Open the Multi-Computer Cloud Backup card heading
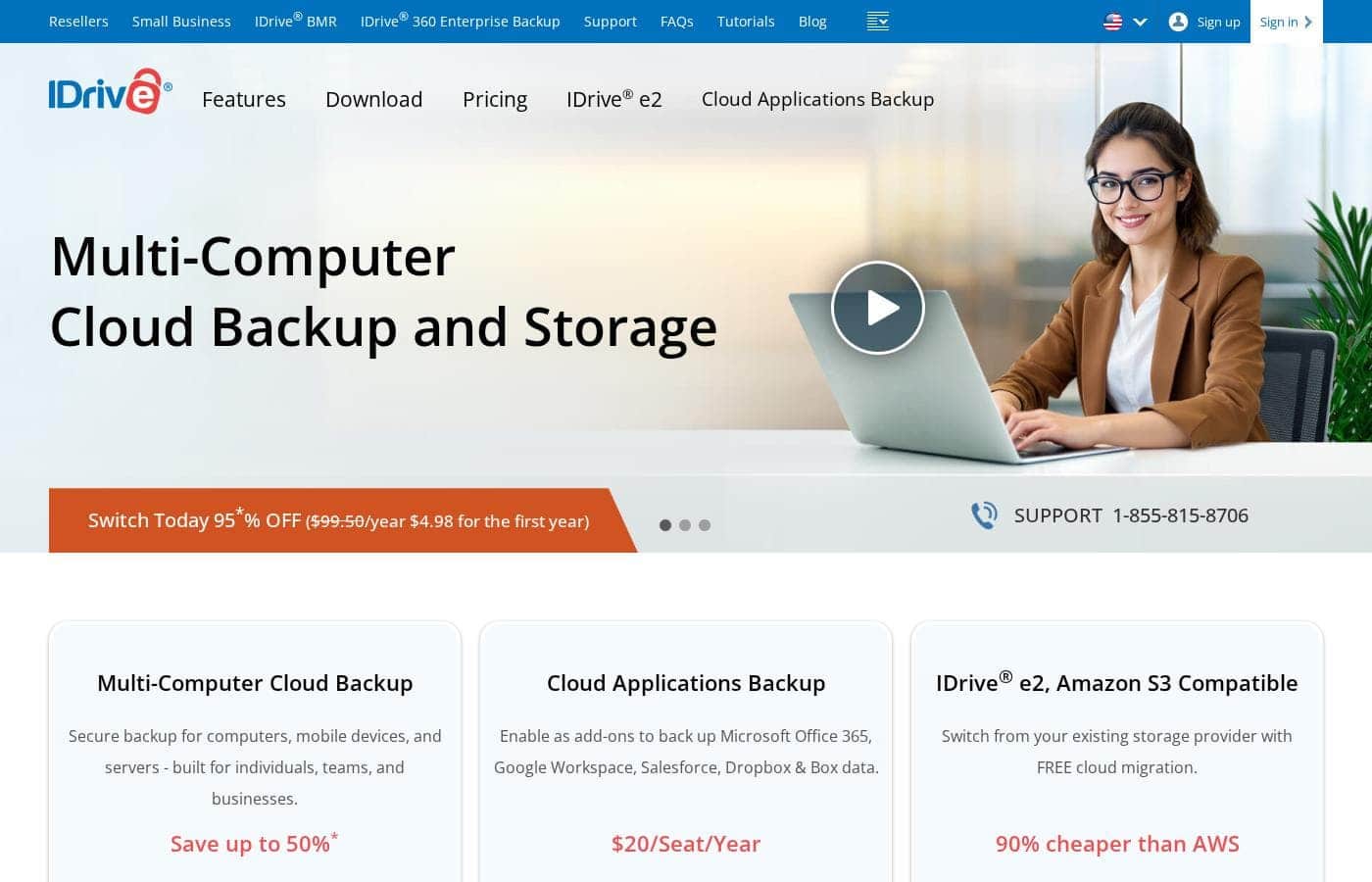 tap(255, 683)
